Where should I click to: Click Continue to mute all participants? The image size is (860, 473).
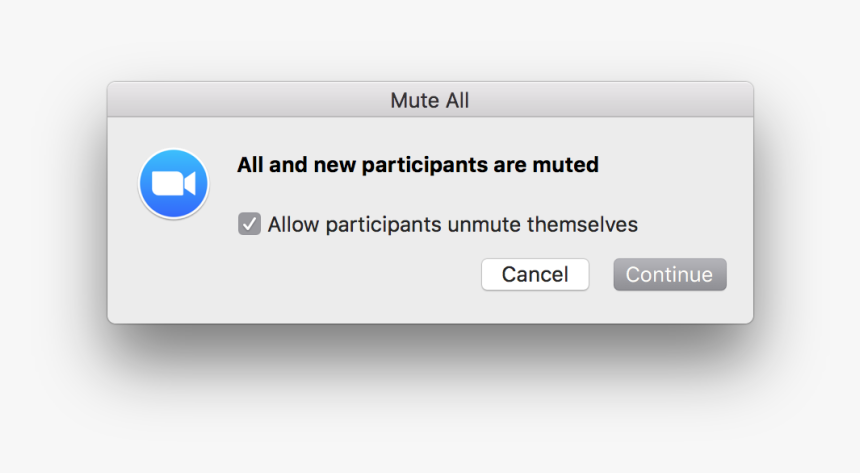pyautogui.click(x=670, y=274)
